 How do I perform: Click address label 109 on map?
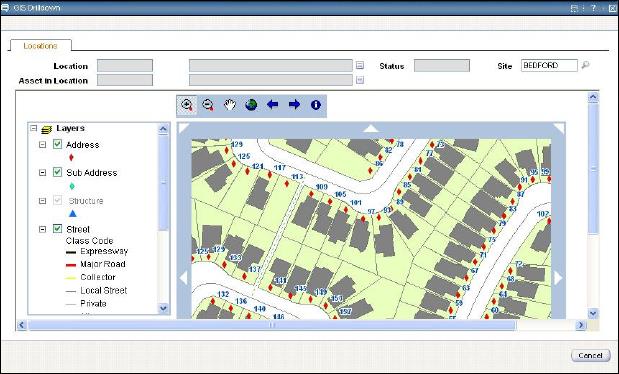pyautogui.click(x=322, y=187)
